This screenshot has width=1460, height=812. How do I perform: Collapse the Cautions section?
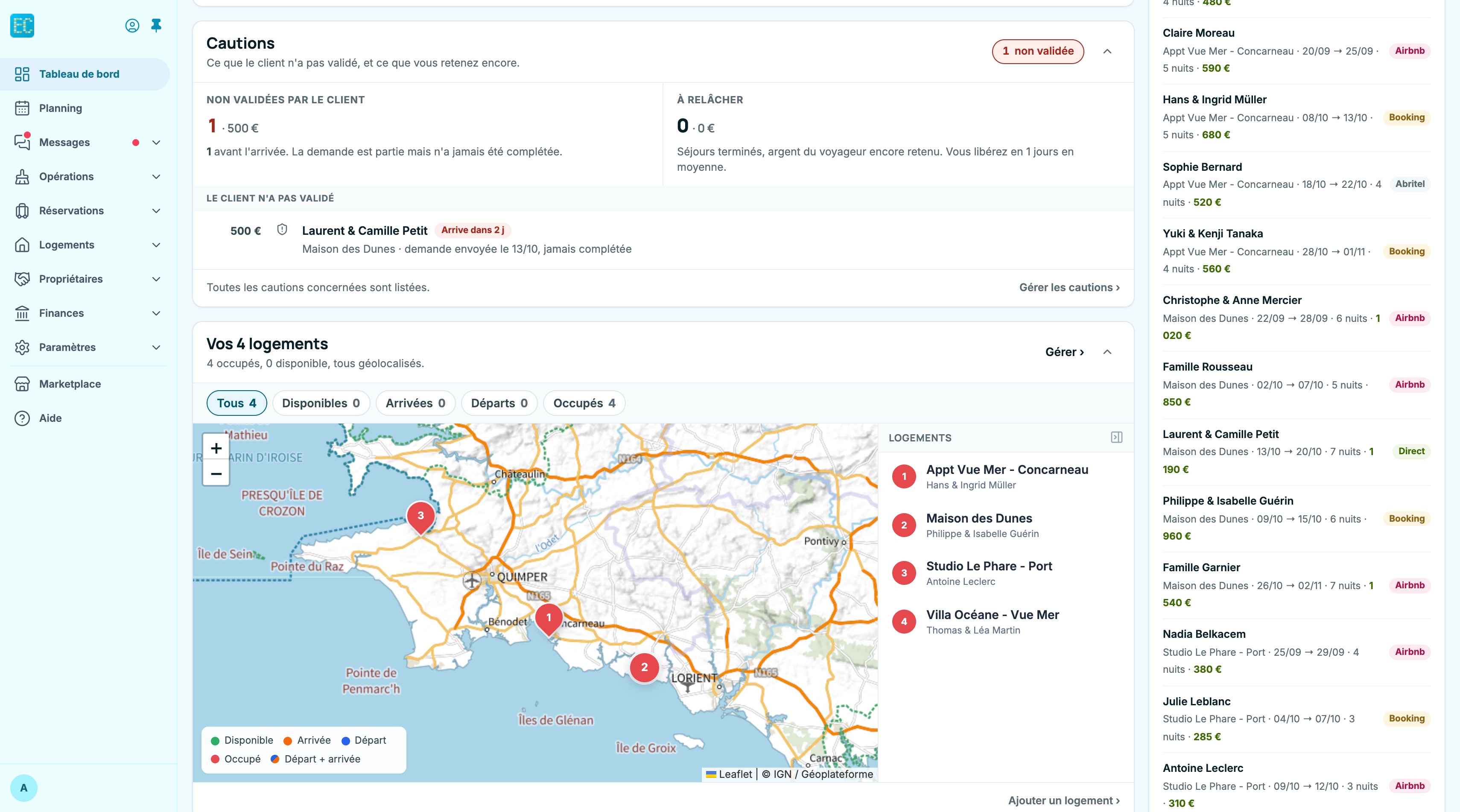click(1107, 52)
